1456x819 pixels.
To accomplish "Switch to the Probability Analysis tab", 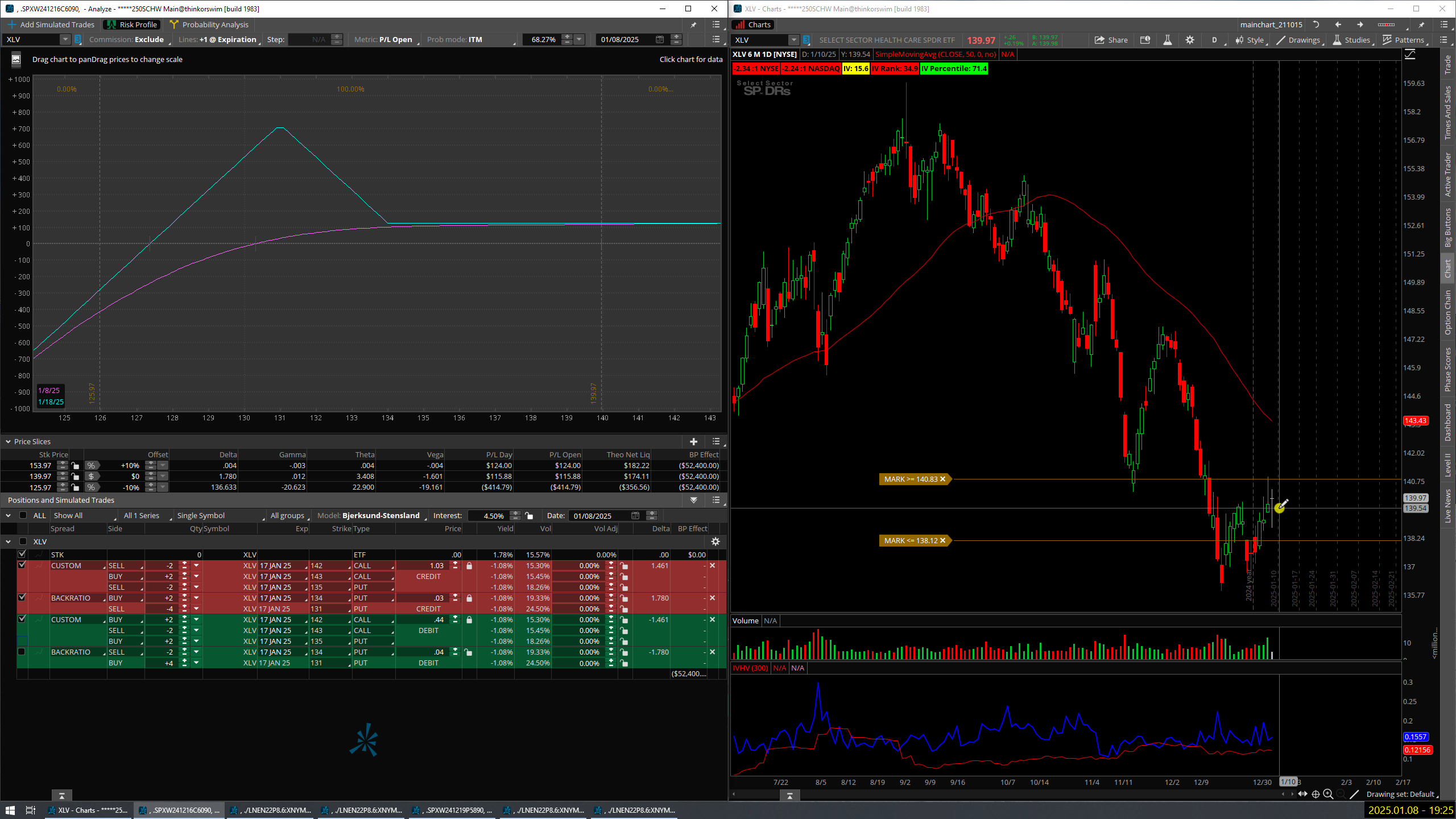I will (209, 24).
